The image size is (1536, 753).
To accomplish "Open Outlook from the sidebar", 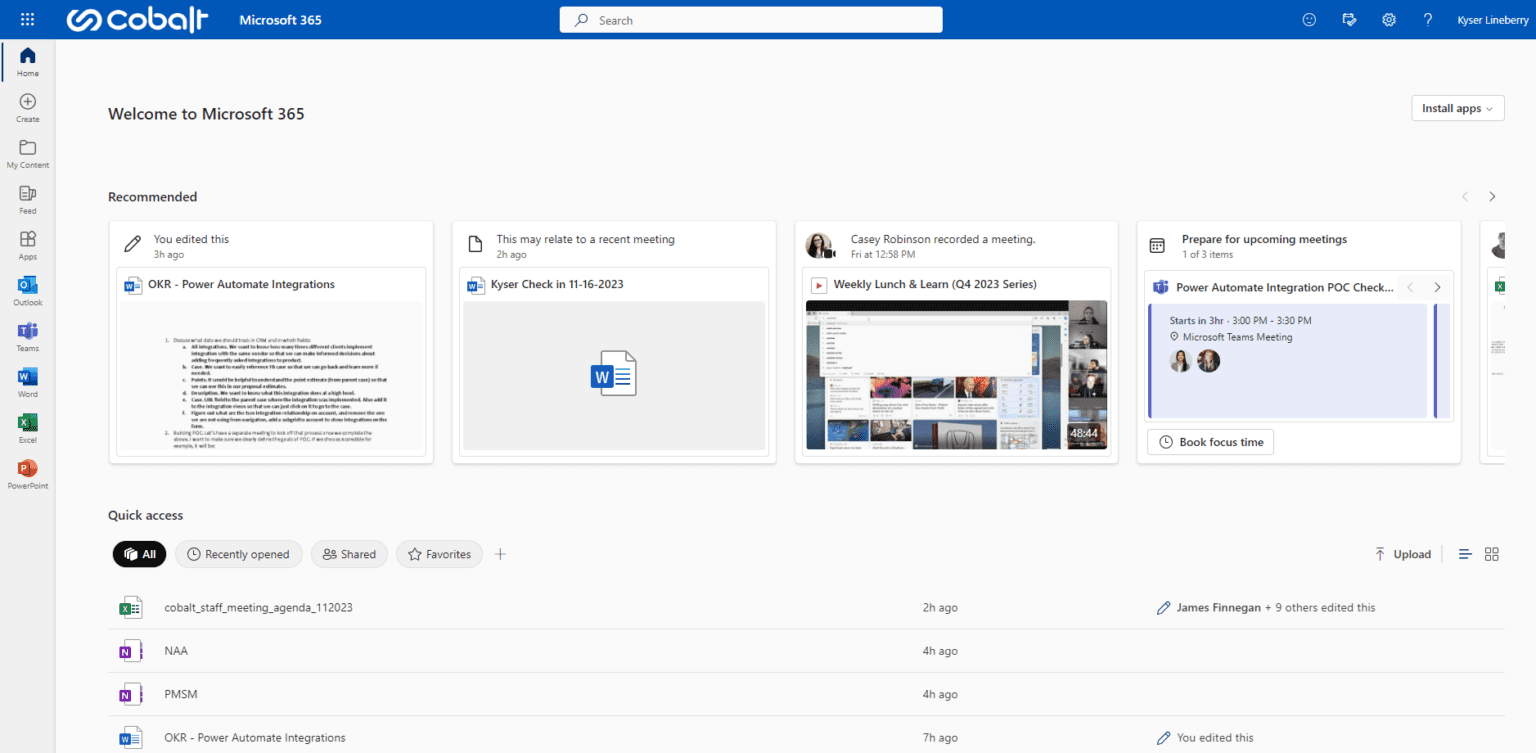I will (27, 291).
